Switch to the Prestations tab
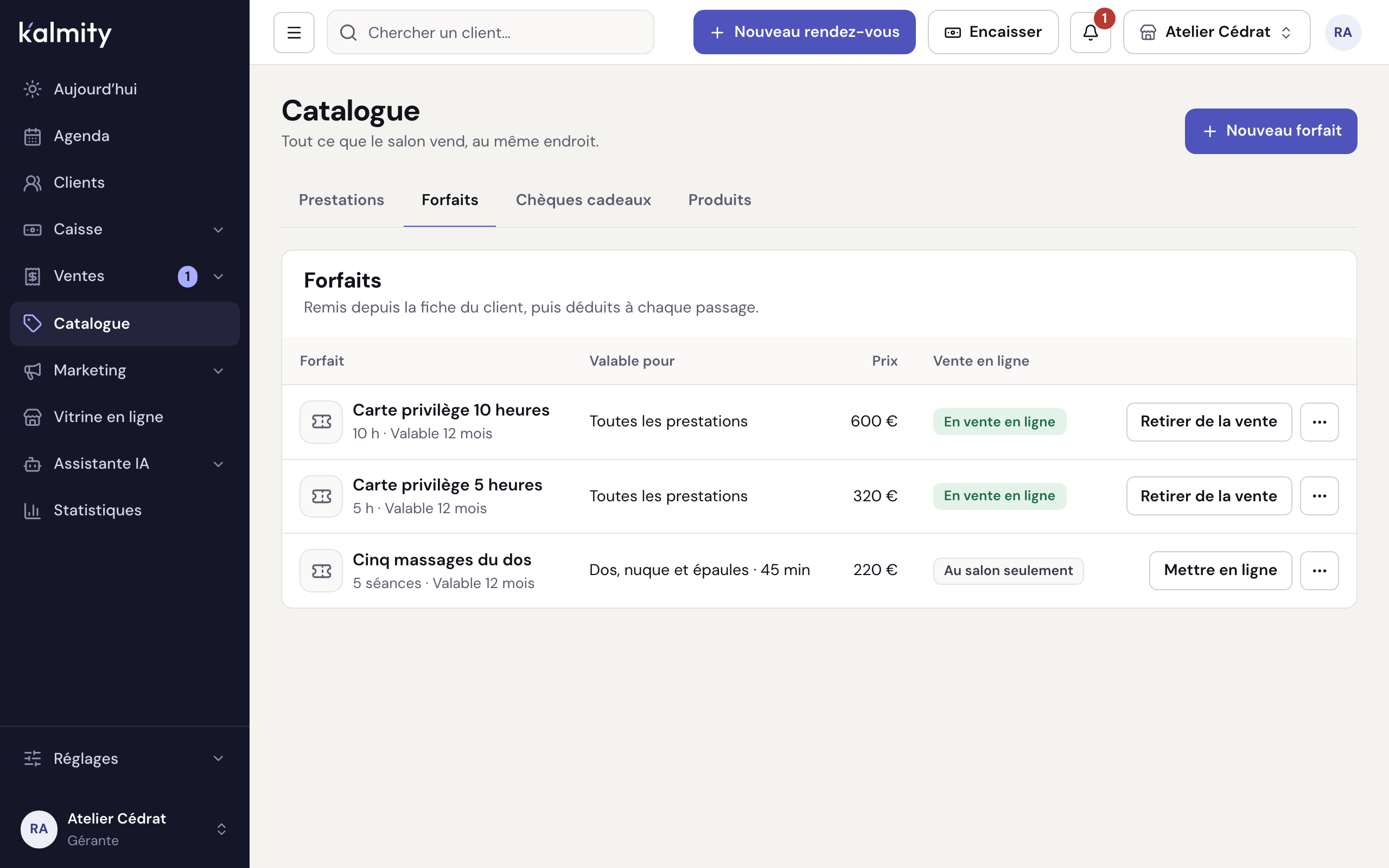1389x868 pixels. [x=341, y=200]
